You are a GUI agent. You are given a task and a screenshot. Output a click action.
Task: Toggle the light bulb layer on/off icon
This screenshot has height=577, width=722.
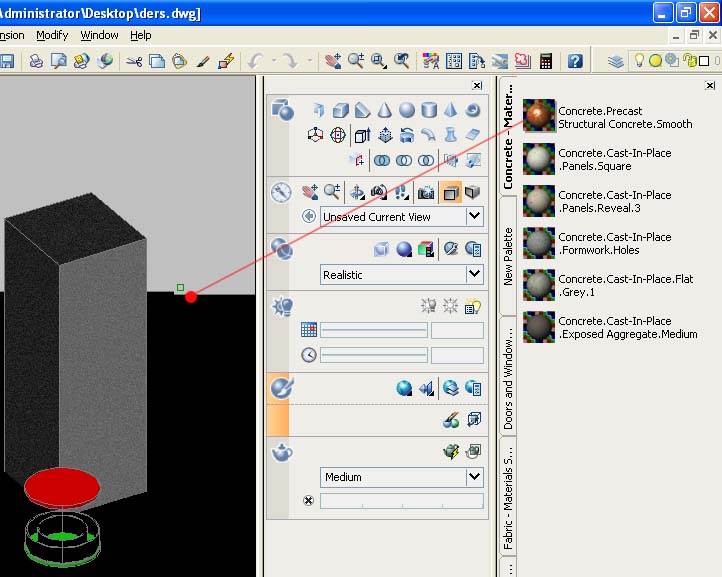point(639,61)
